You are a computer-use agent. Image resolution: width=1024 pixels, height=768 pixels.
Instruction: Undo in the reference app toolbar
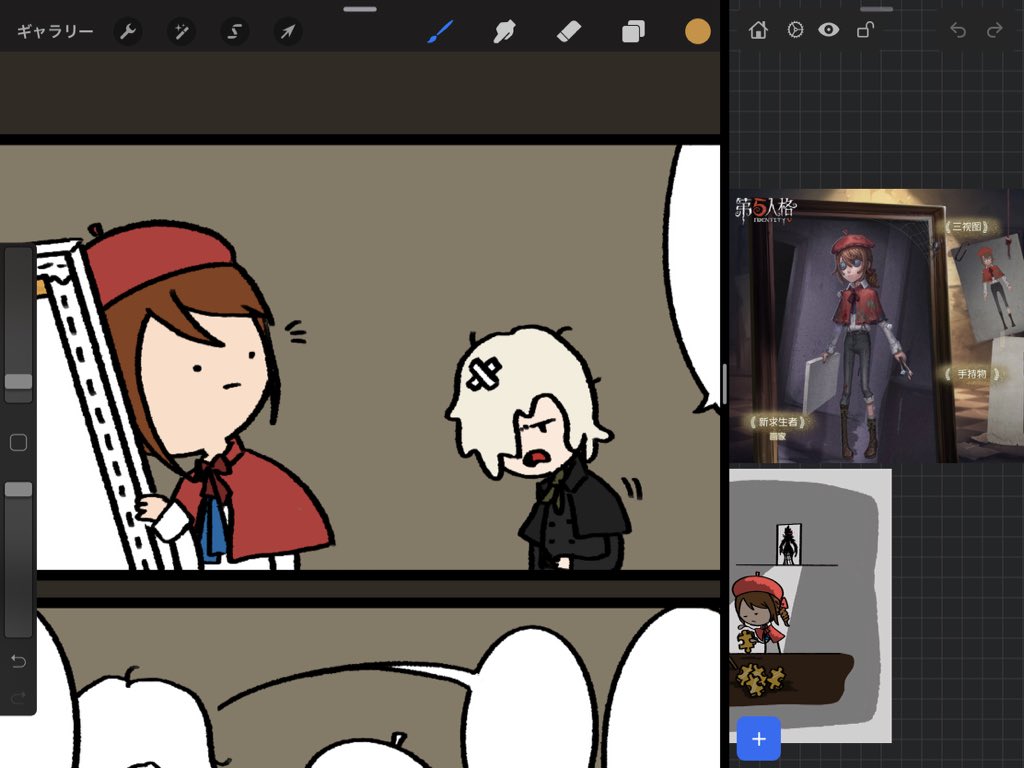click(957, 30)
